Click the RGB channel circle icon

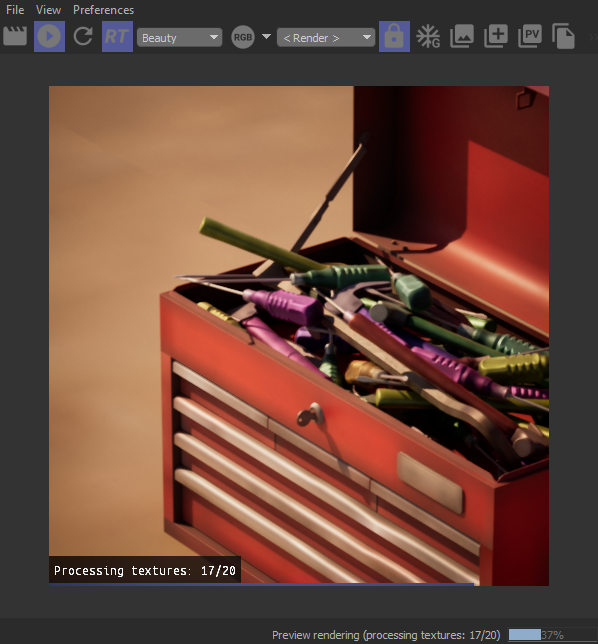click(243, 37)
